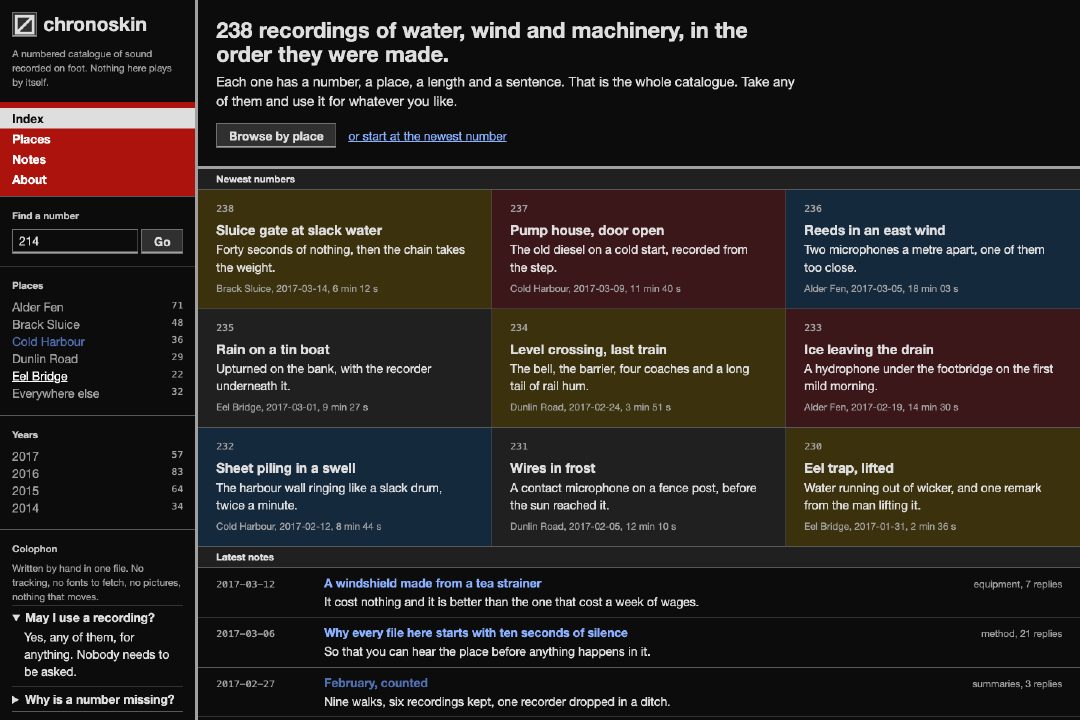Viewport: 1080px width, 720px height.
Task: Open the Eel Bridge place link
Action: 40,376
